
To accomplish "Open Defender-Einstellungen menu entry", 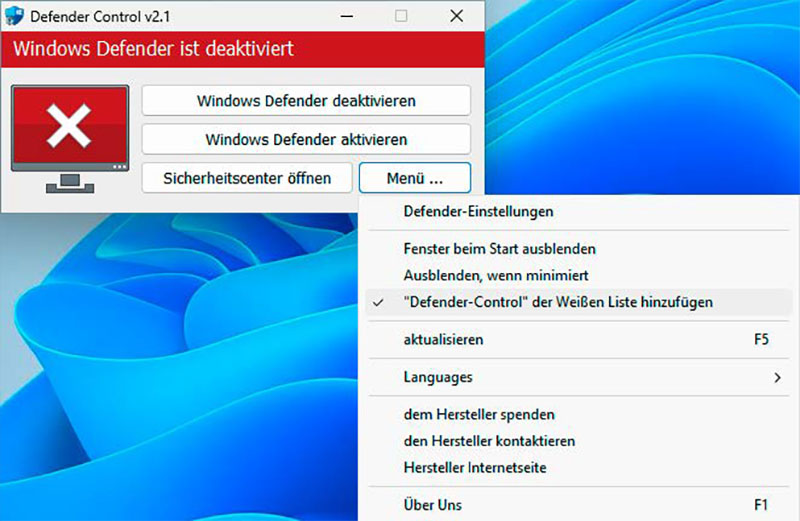I will click(x=579, y=211).
